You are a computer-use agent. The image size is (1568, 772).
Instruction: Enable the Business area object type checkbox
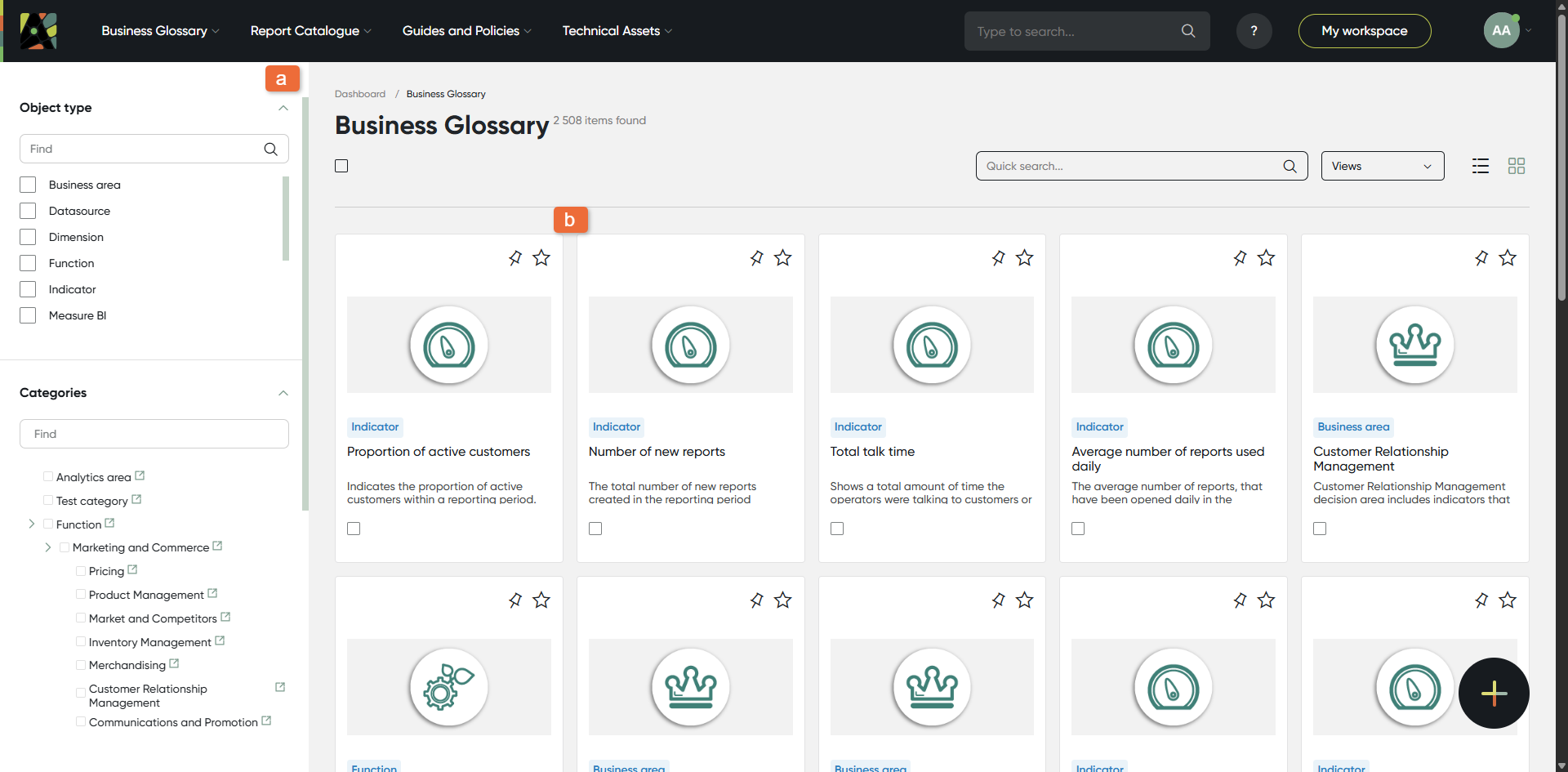[28, 185]
